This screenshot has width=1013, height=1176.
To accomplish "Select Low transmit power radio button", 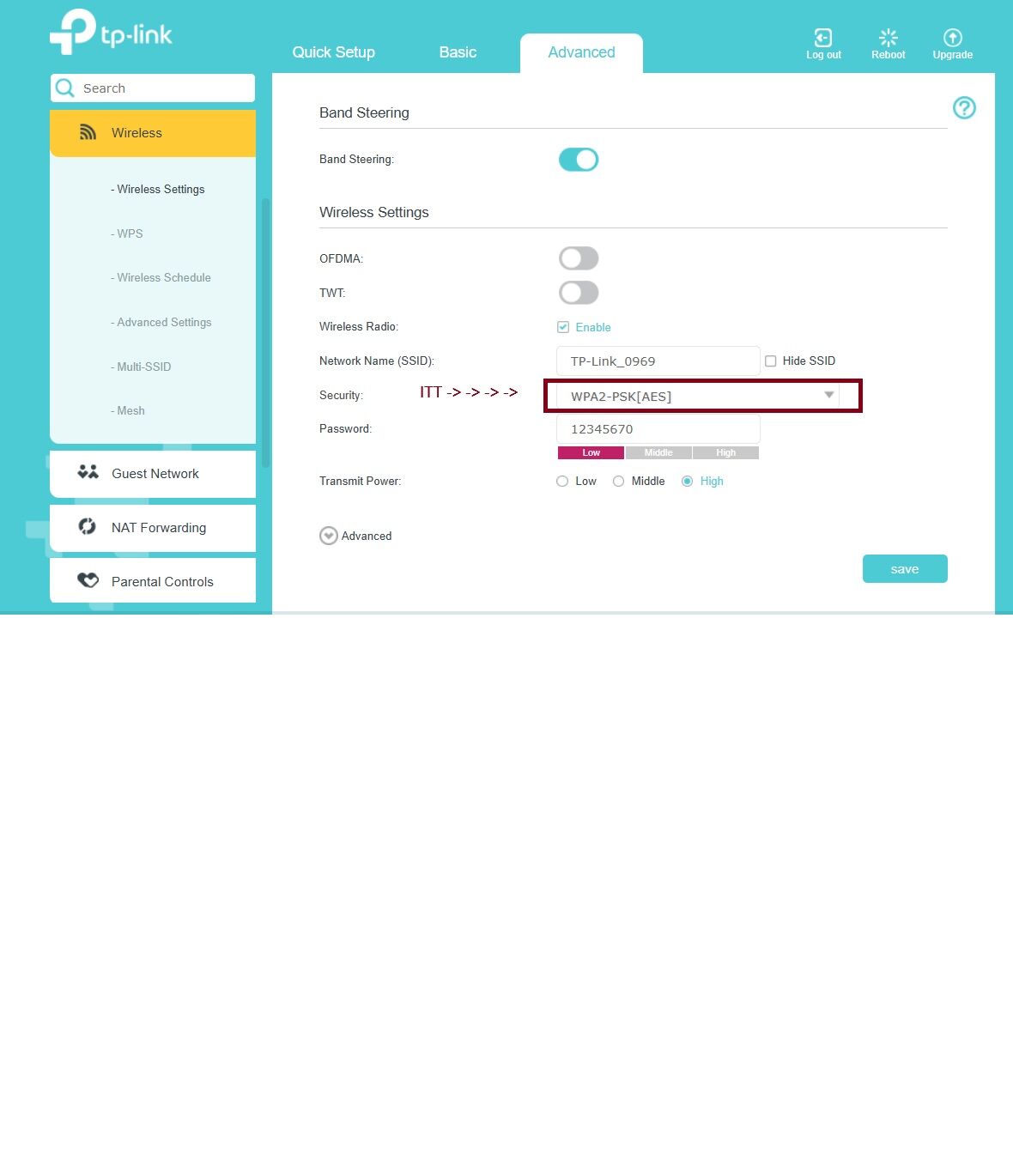I will point(562,482).
